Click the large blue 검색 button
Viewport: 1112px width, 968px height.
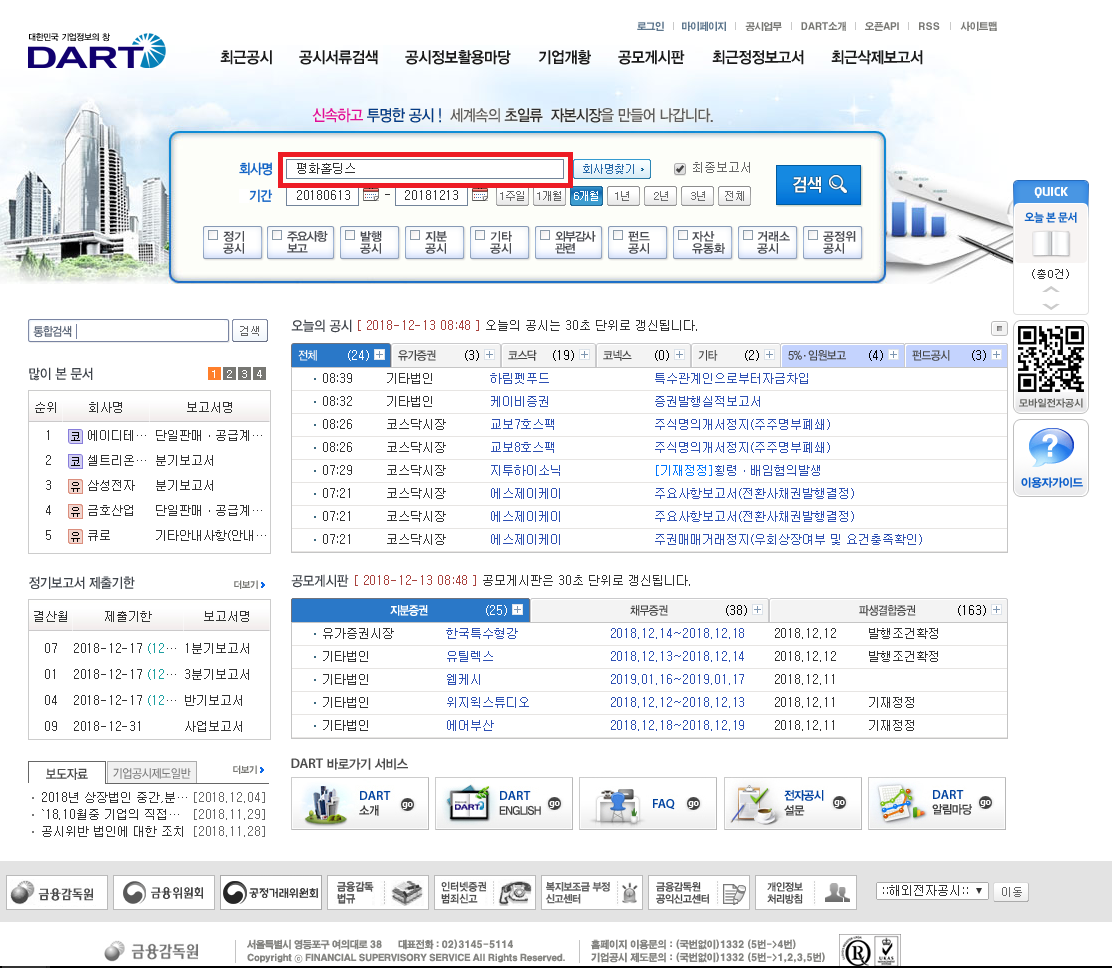click(818, 185)
